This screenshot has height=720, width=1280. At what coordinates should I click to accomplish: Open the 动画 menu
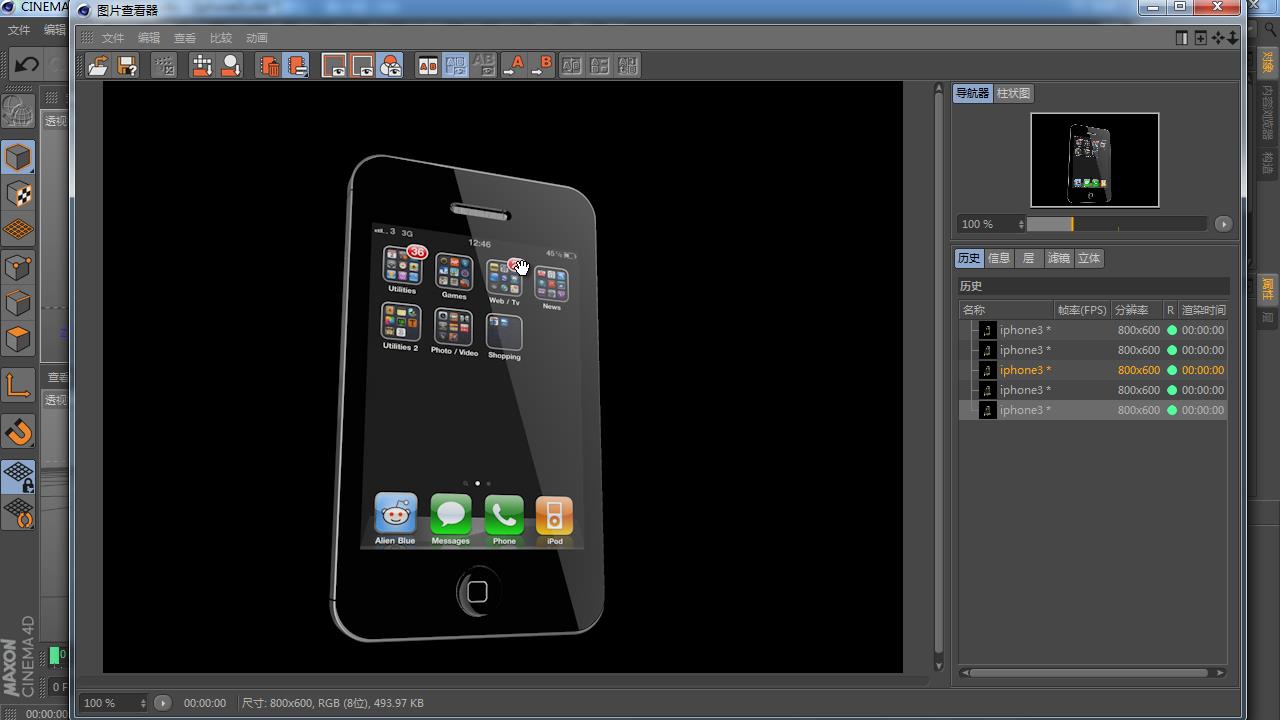[257, 38]
